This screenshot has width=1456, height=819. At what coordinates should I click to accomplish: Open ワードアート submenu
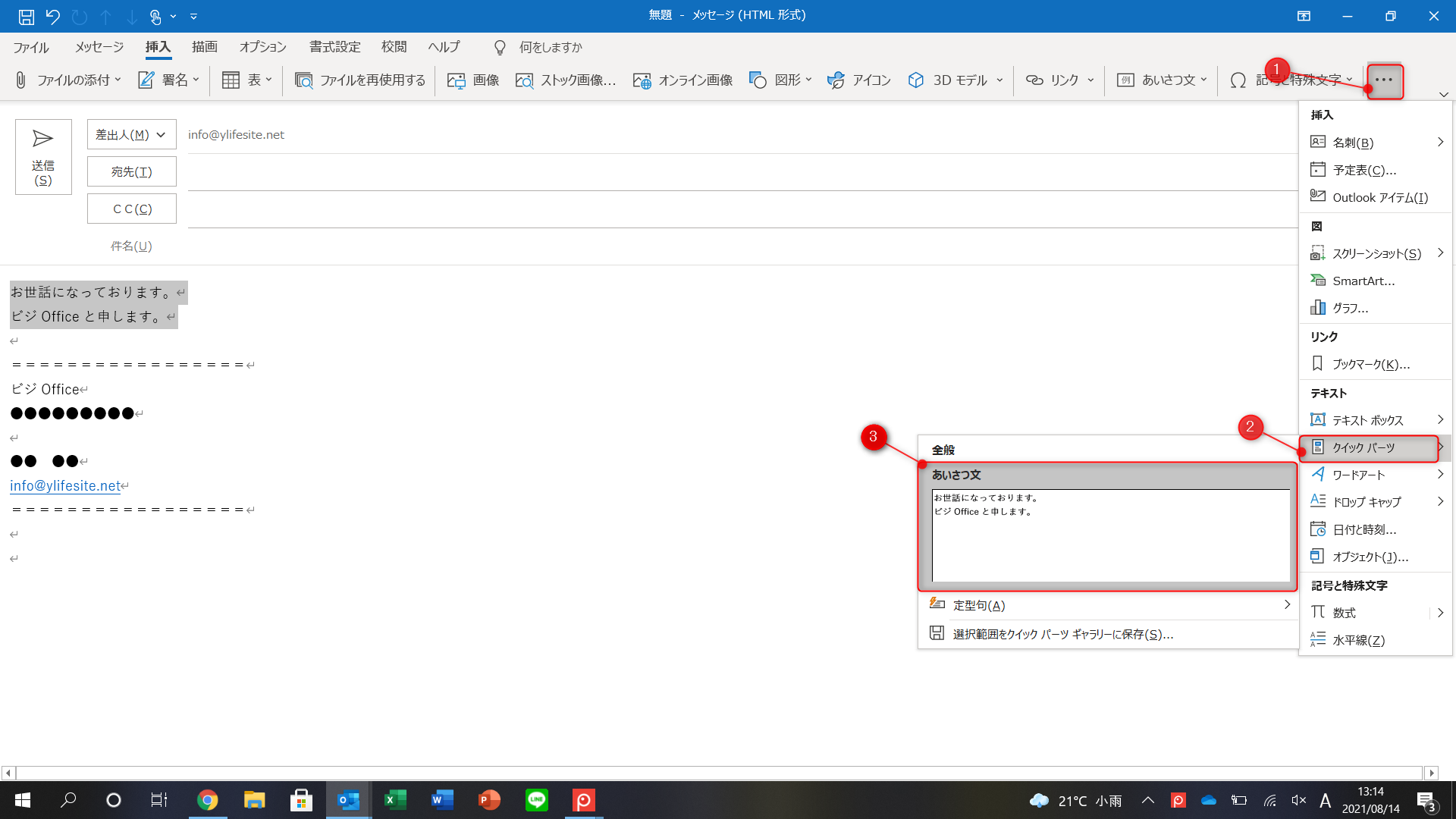(1376, 475)
